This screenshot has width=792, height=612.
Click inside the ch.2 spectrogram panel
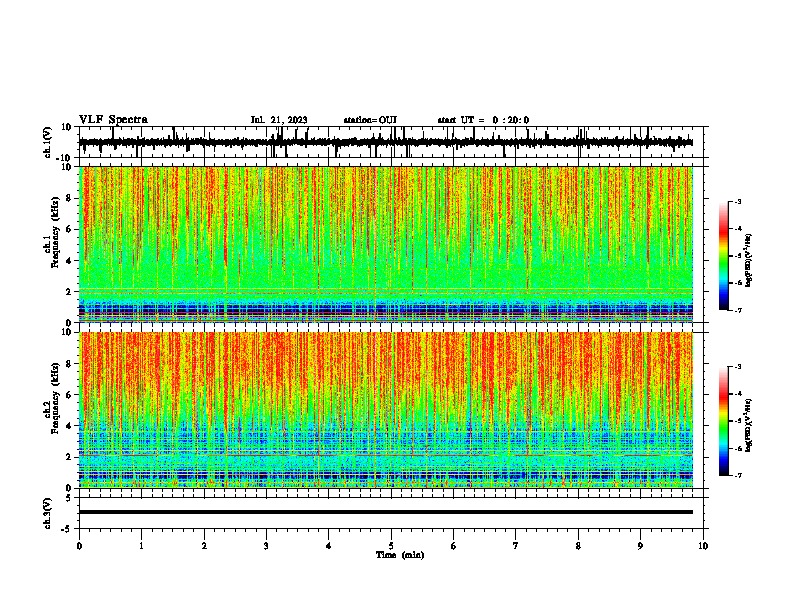coord(386,410)
